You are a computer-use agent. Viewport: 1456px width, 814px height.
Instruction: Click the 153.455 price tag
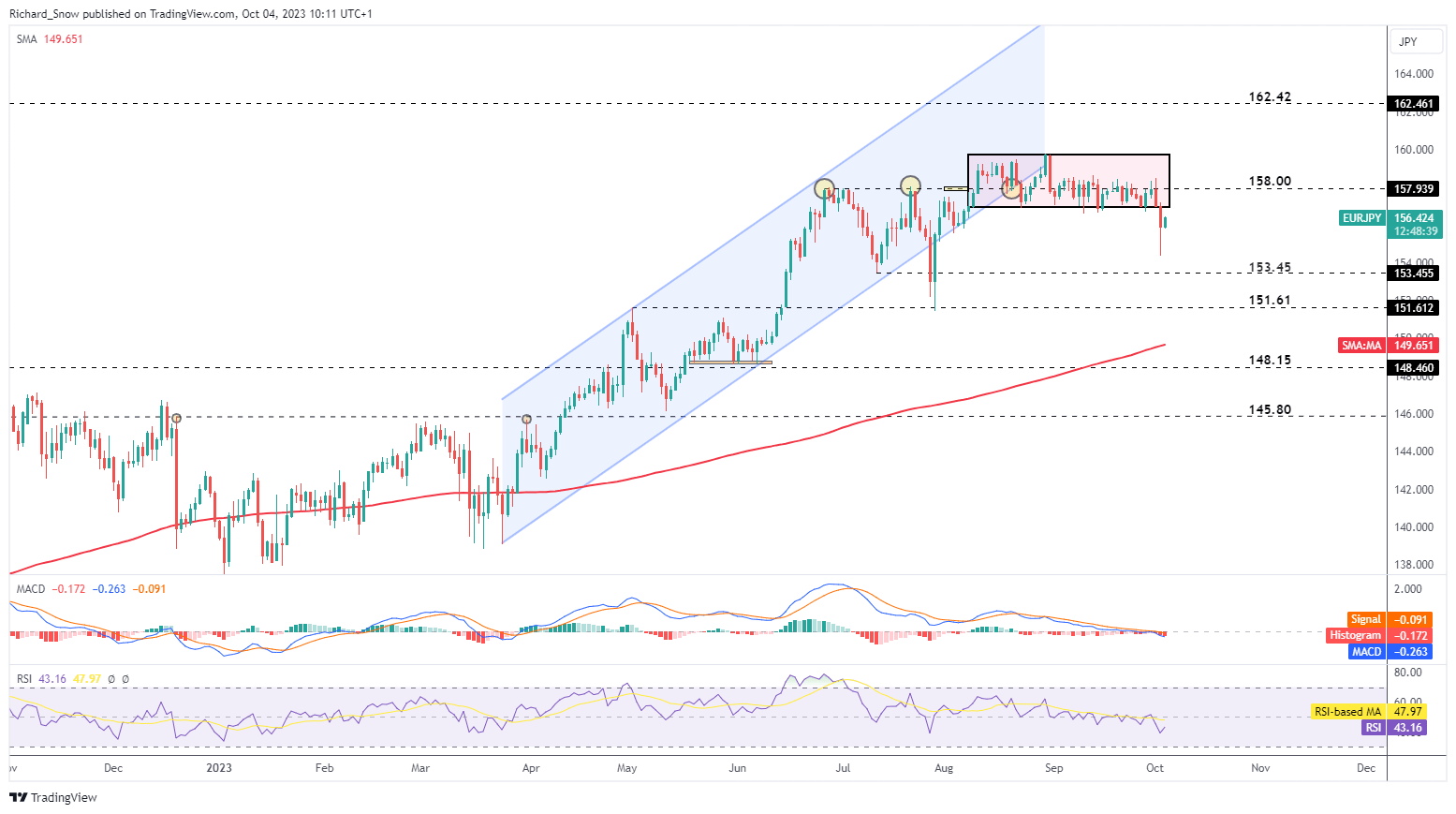click(1414, 274)
